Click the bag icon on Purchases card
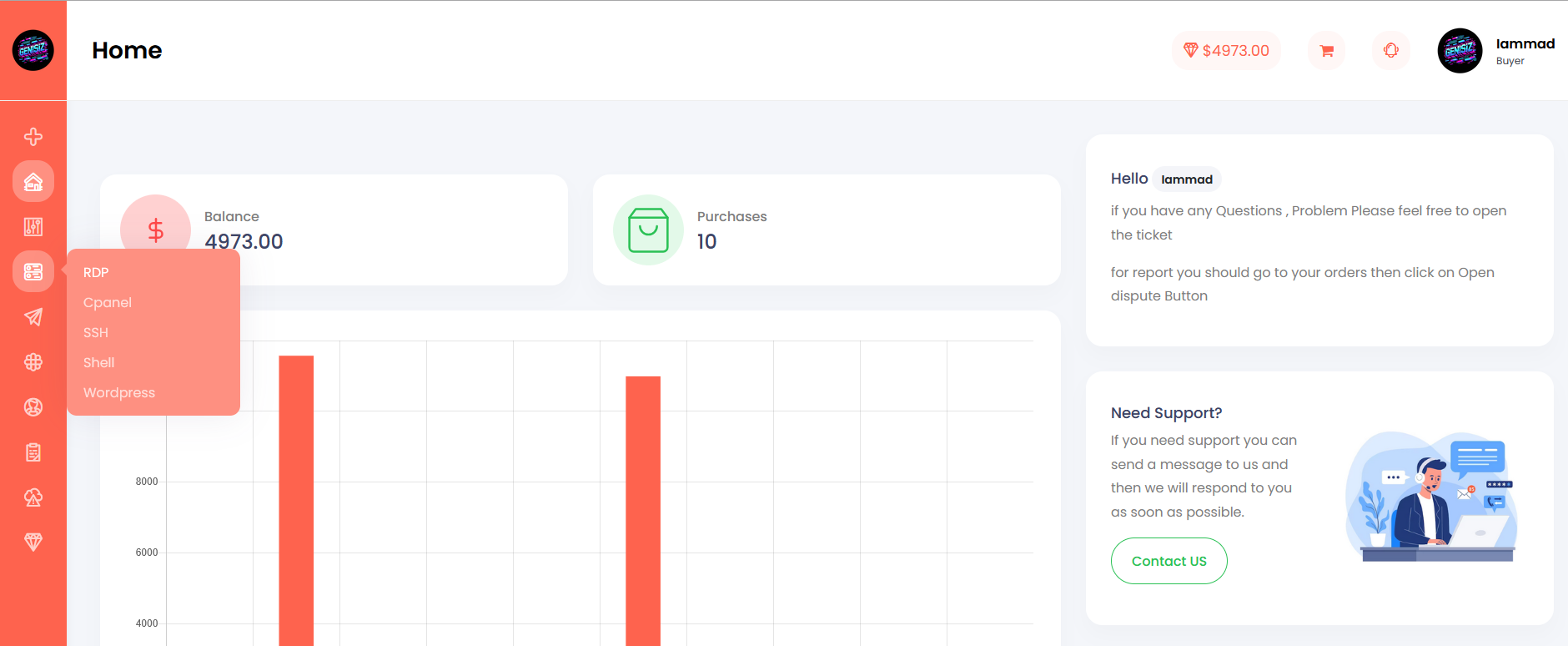 pyautogui.click(x=648, y=230)
